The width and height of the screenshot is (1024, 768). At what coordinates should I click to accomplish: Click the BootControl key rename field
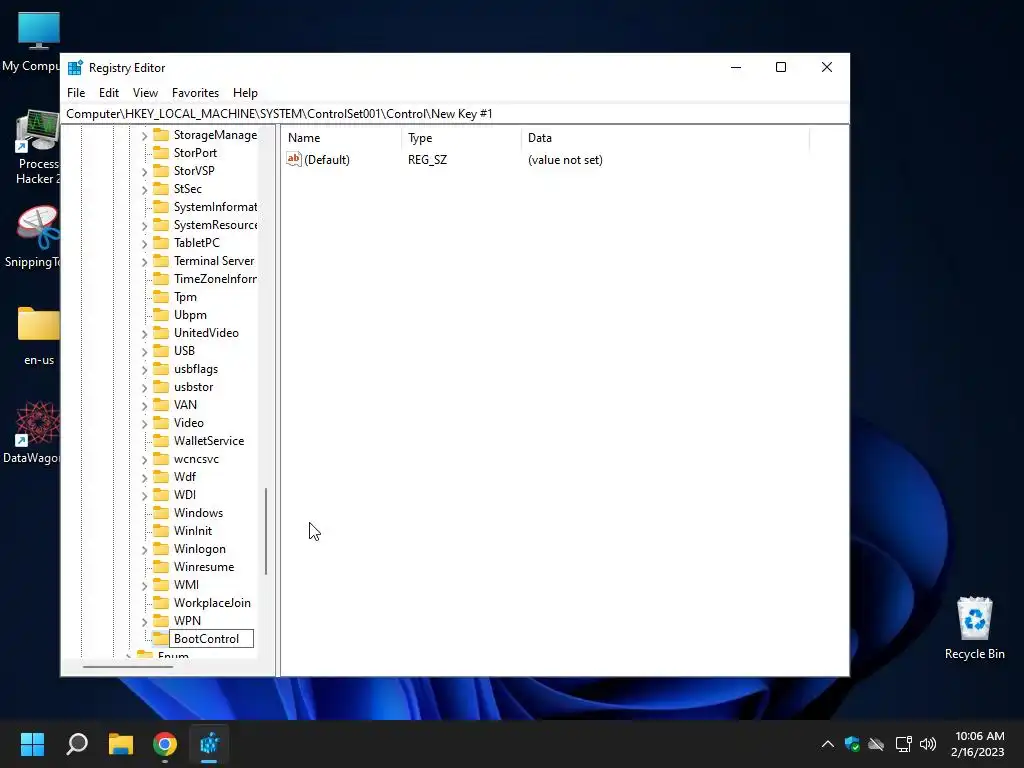pos(211,639)
